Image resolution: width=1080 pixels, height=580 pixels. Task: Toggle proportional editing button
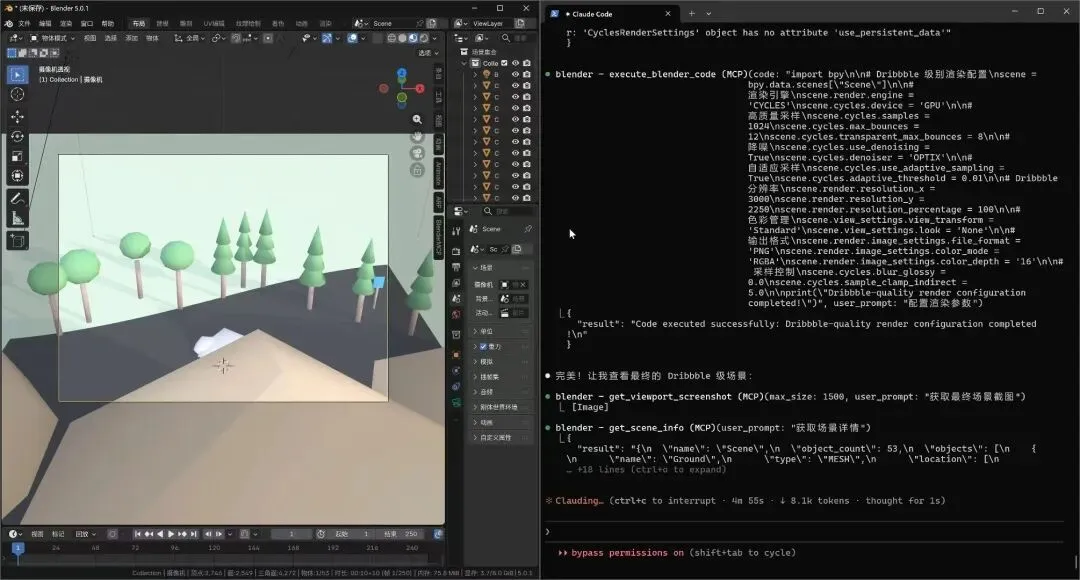click(x=267, y=38)
